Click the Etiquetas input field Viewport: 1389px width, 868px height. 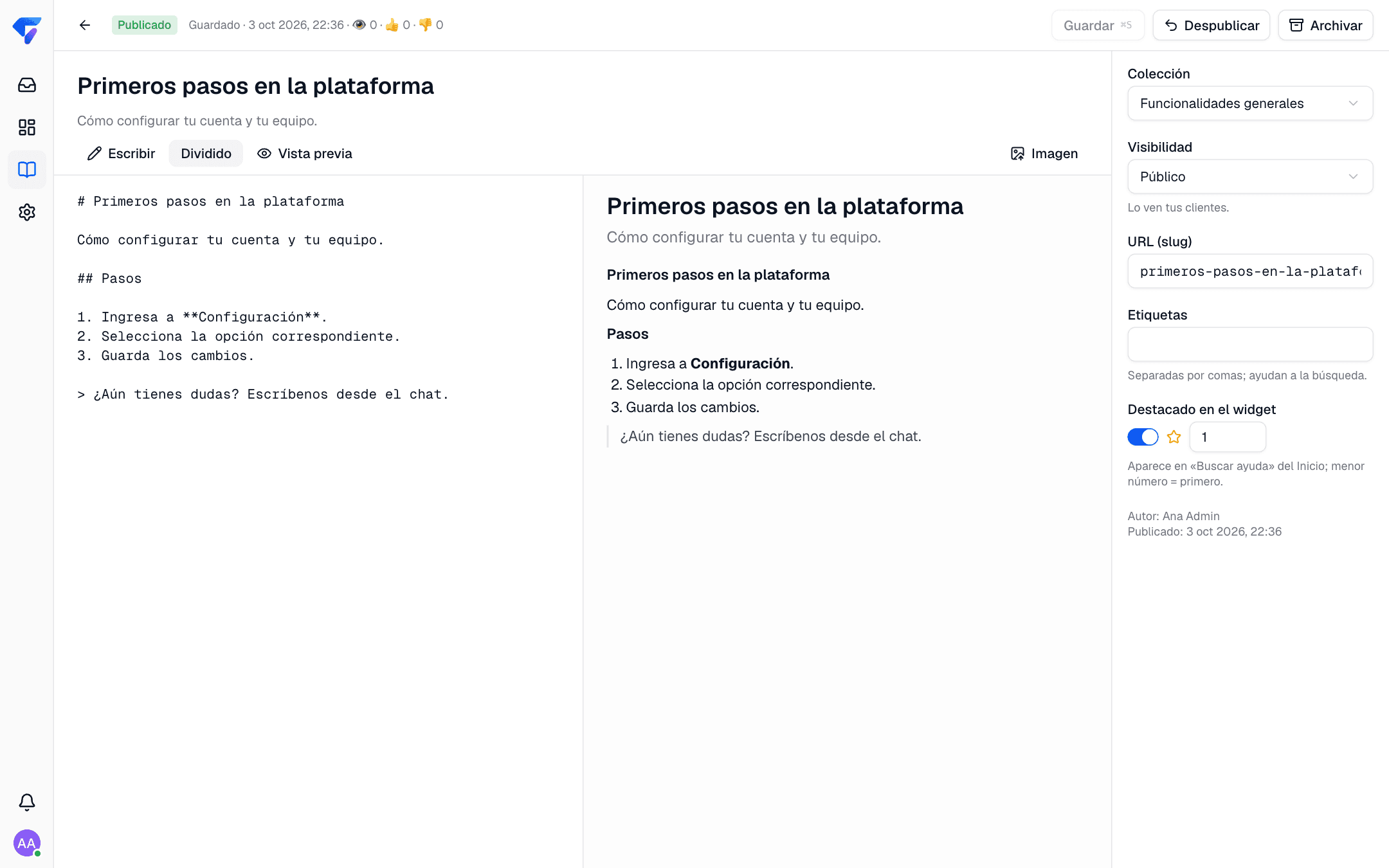(x=1250, y=345)
